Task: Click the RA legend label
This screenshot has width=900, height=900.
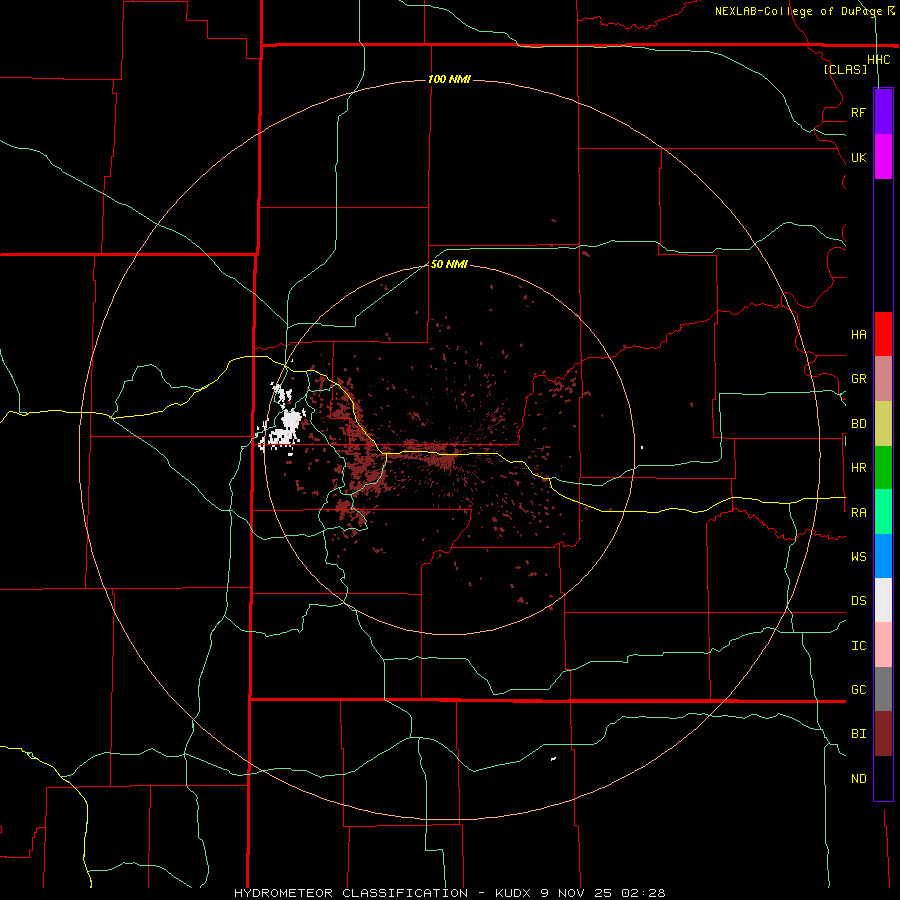Action: (859, 513)
